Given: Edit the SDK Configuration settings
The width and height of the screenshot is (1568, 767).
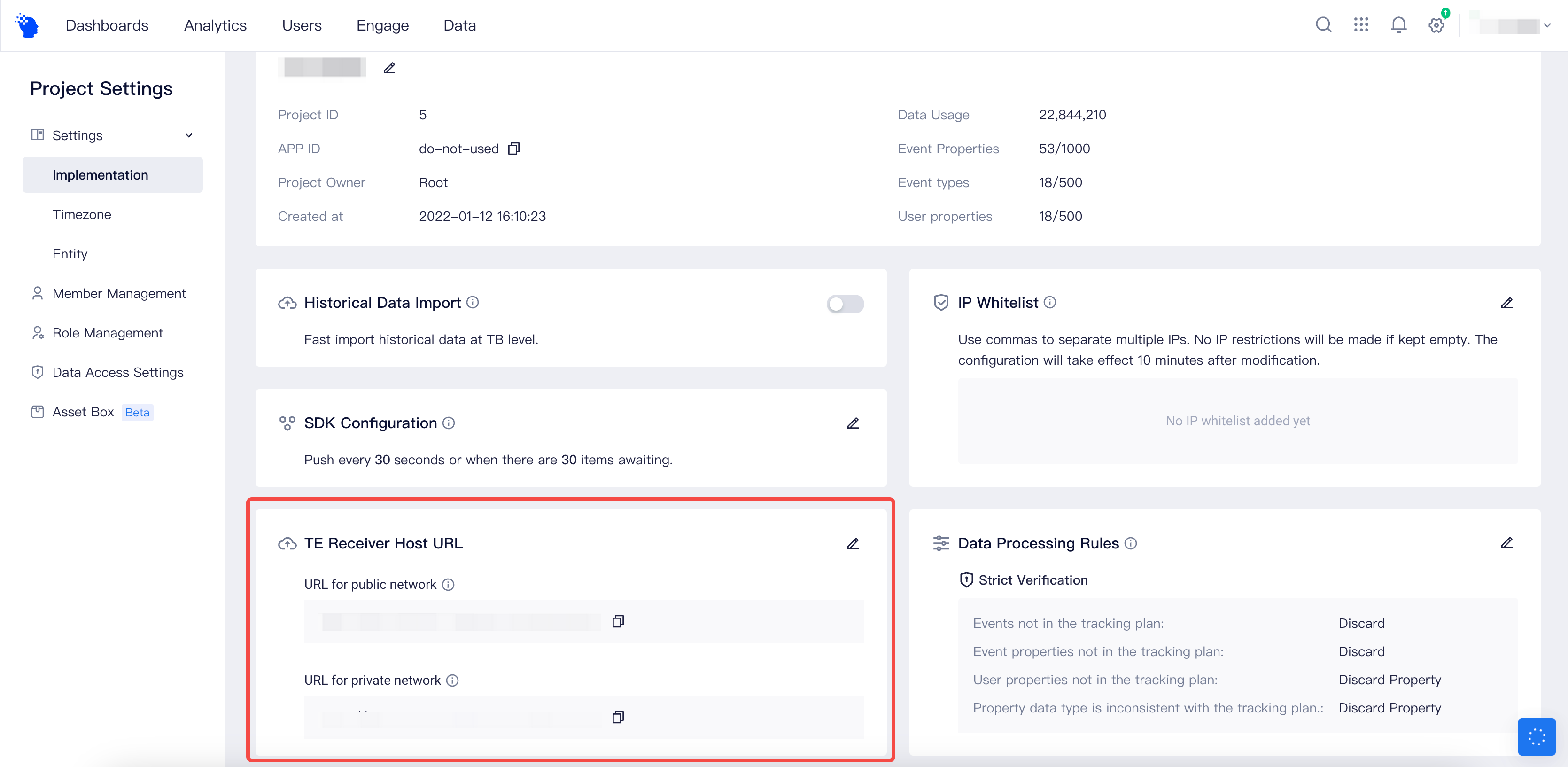Looking at the screenshot, I should [854, 423].
